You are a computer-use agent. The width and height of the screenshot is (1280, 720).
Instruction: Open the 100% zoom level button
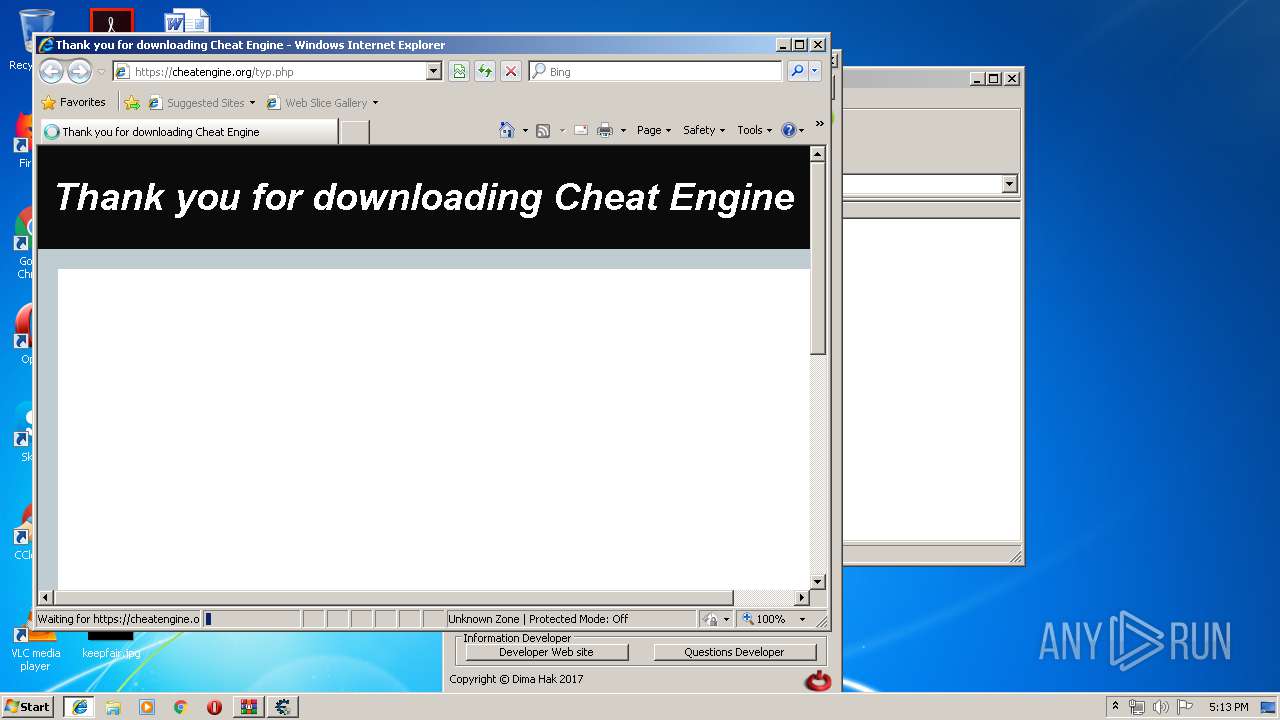click(764, 619)
